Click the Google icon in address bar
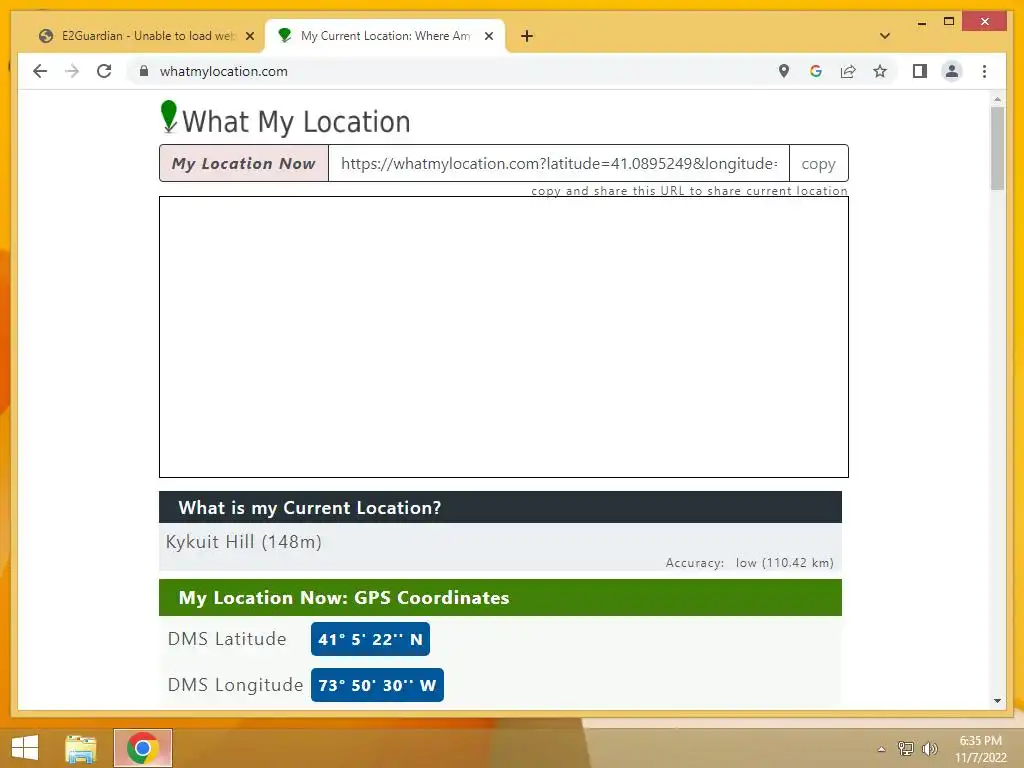Viewport: 1024px width, 768px height. coord(816,71)
